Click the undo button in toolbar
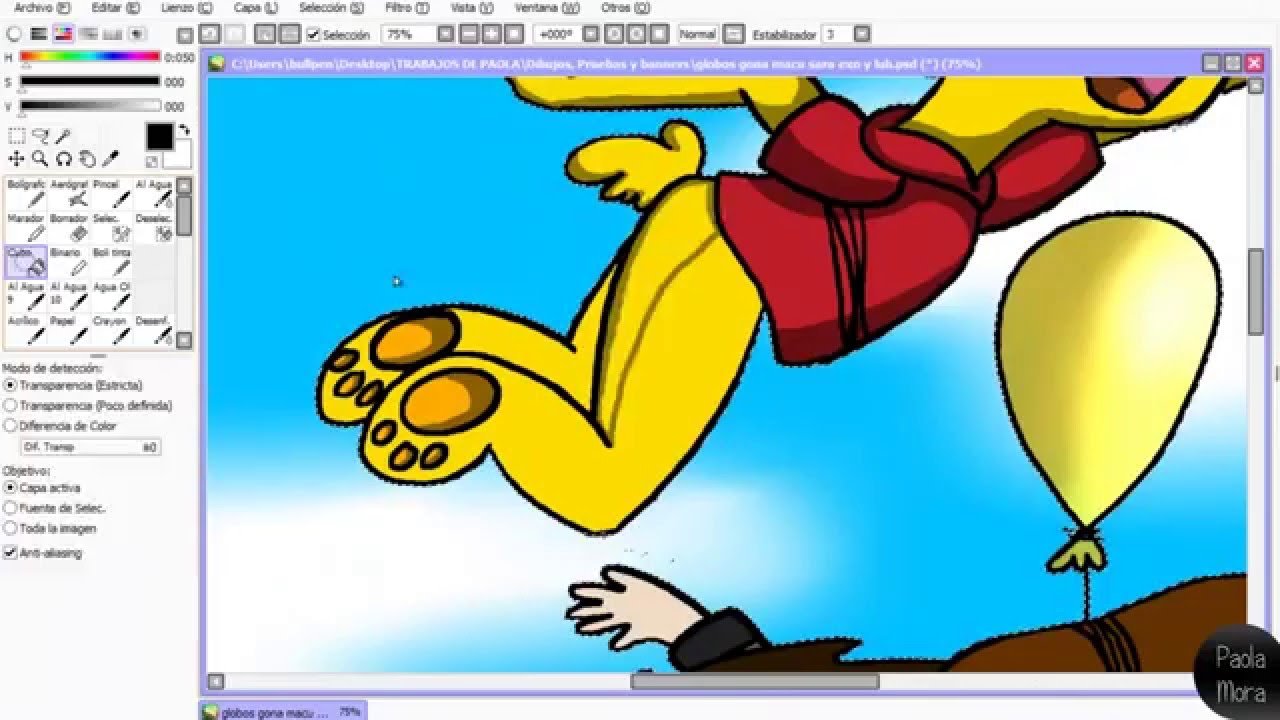The width and height of the screenshot is (1280, 720). [x=210, y=34]
